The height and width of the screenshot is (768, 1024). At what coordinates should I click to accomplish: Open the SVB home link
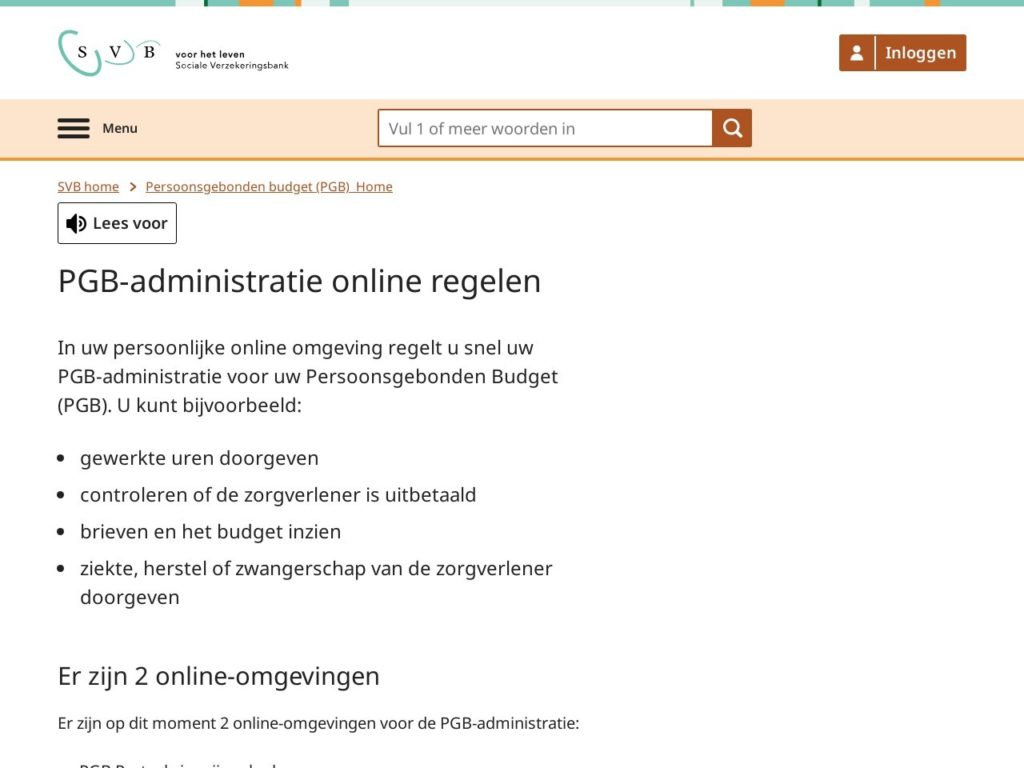click(x=88, y=186)
